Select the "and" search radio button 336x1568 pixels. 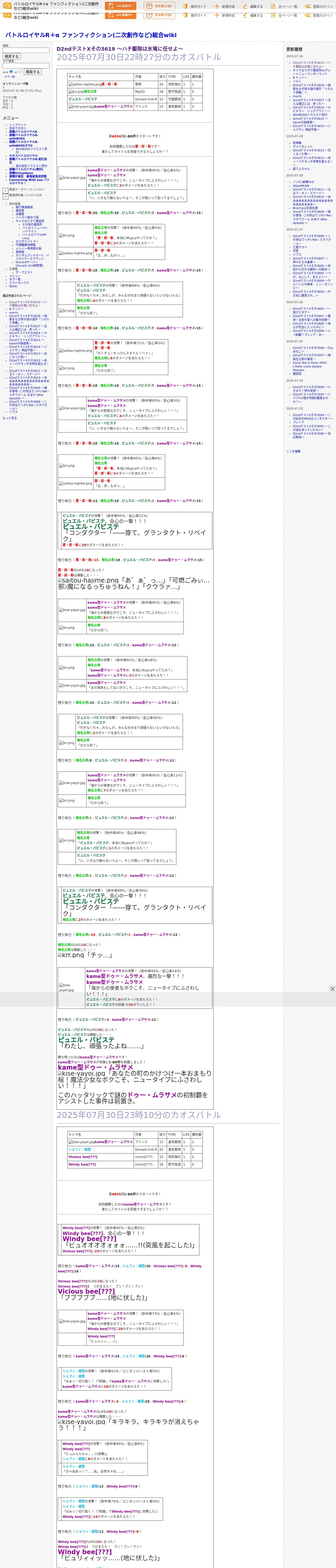point(10,71)
